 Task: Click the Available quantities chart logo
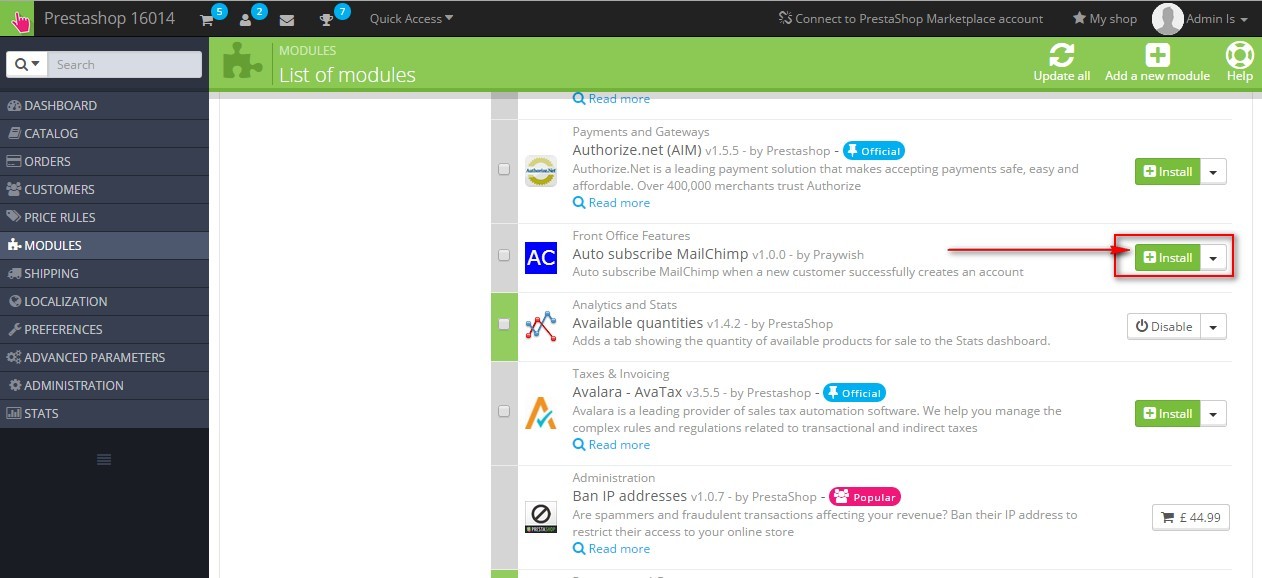(541, 326)
